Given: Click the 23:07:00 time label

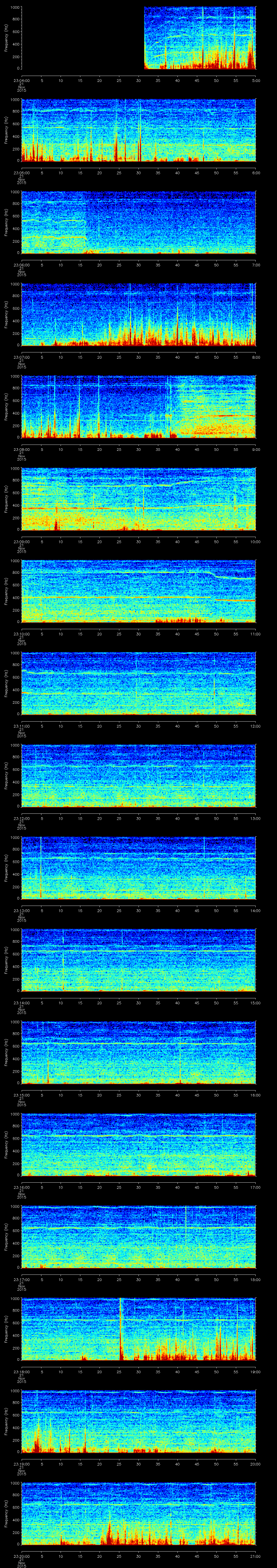Looking at the screenshot, I should [22, 357].
